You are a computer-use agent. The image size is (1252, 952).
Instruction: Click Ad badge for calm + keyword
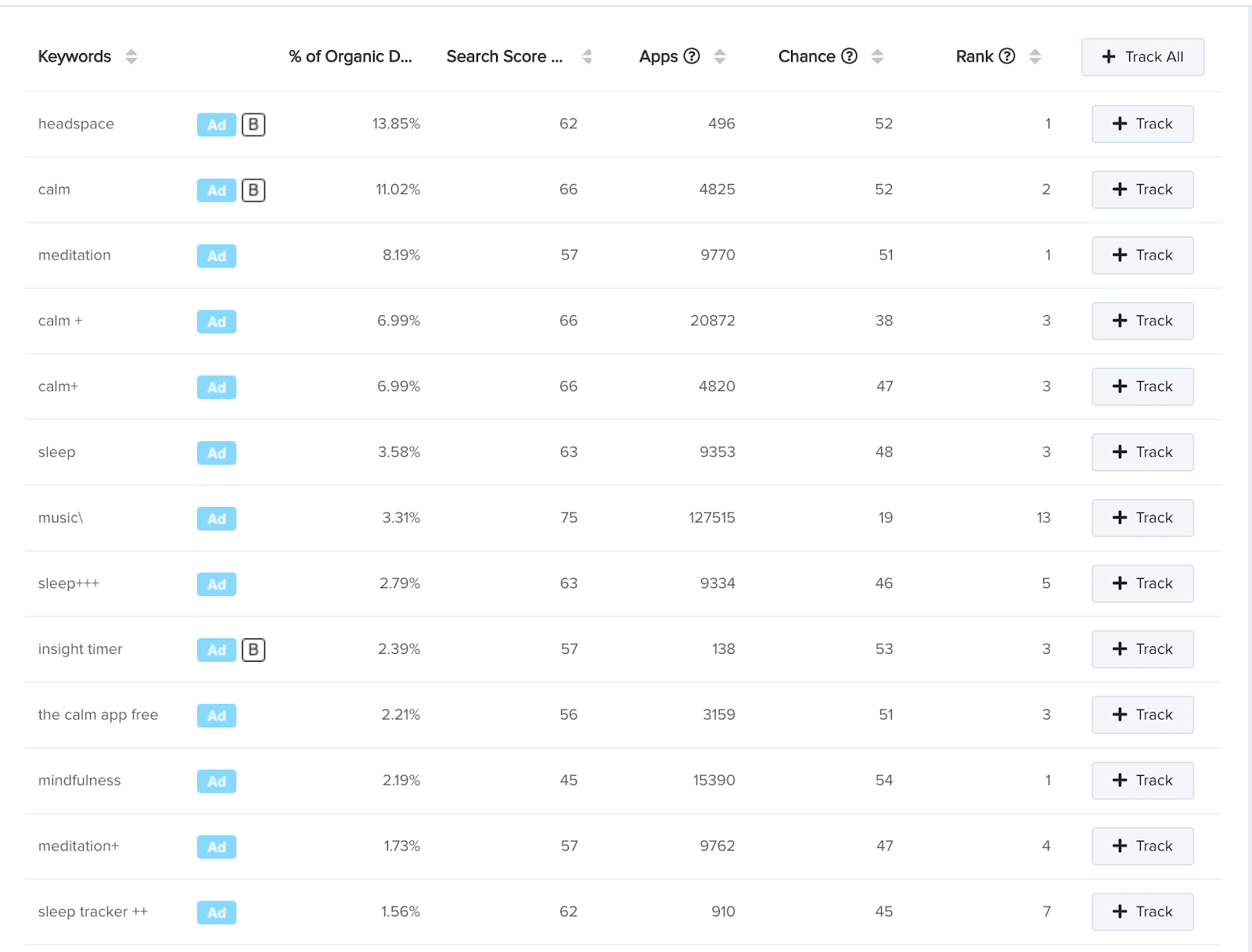217,322
